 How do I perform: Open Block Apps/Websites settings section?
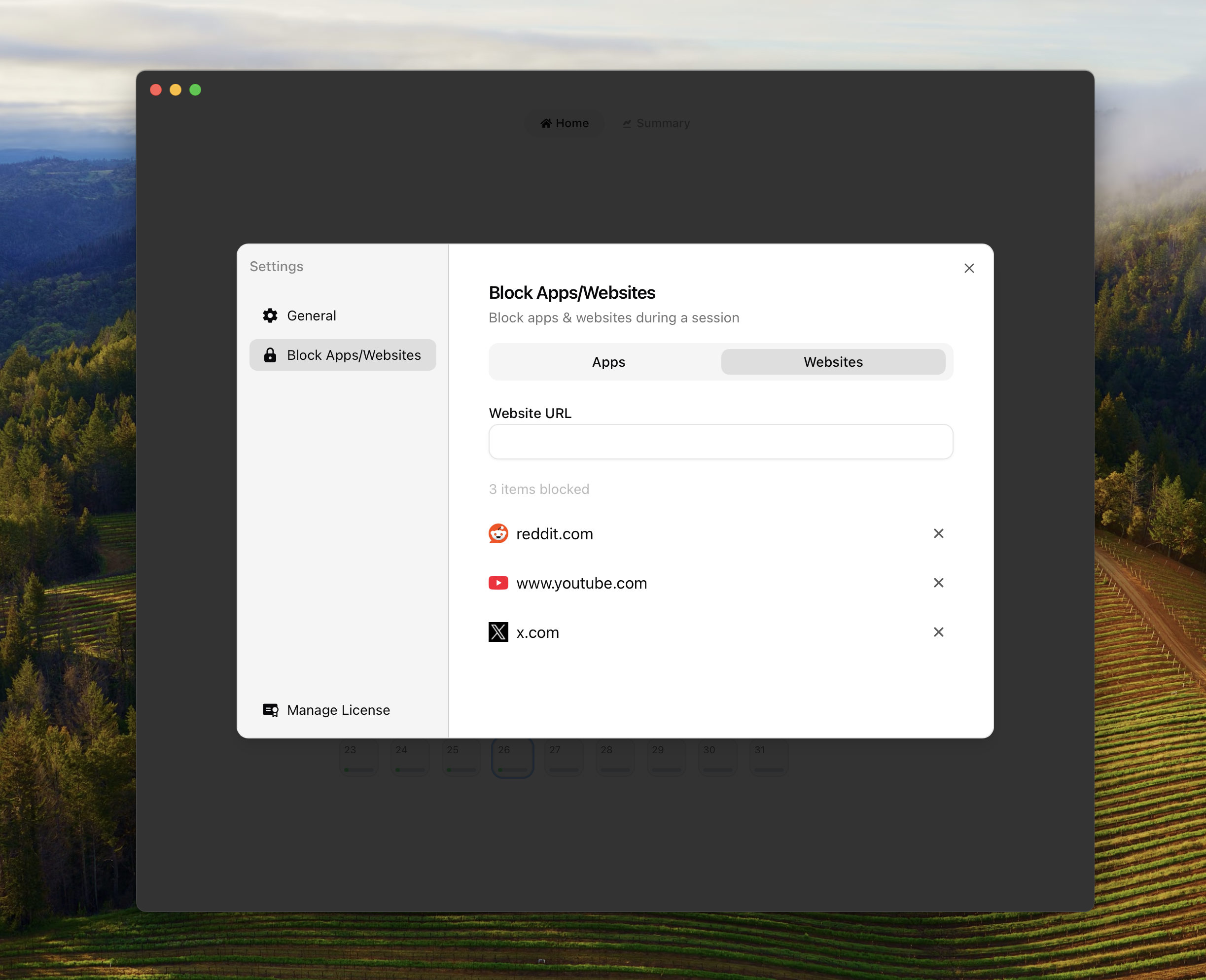(354, 355)
